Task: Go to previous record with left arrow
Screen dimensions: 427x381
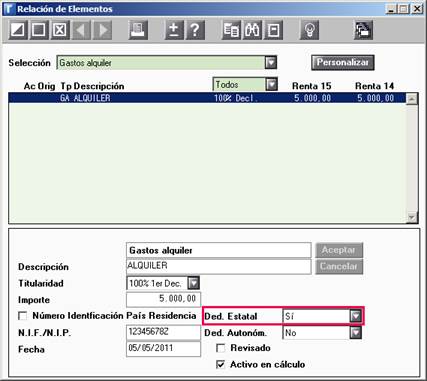Action: (81, 30)
